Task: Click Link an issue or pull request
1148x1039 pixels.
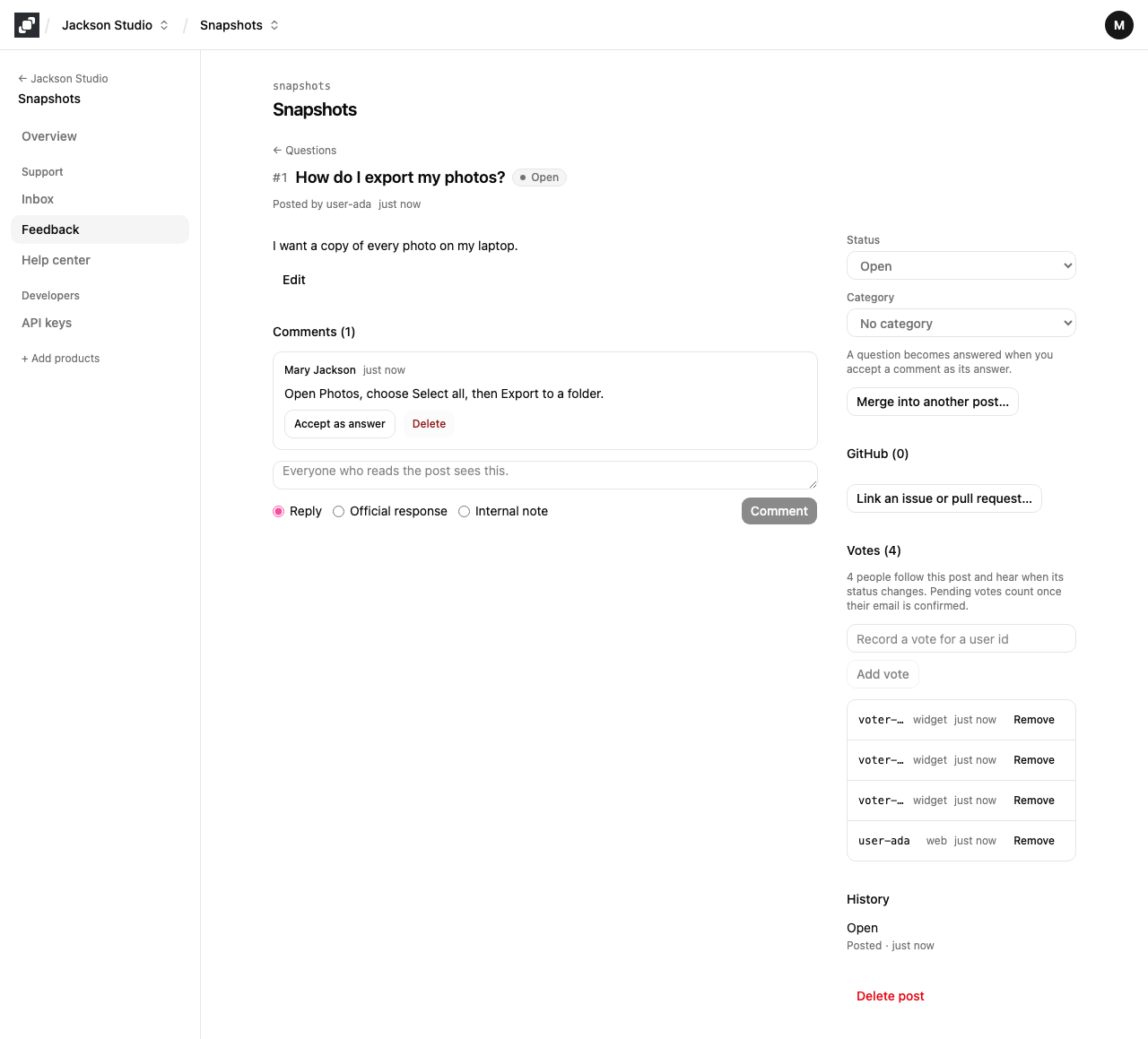Action: click(x=944, y=498)
